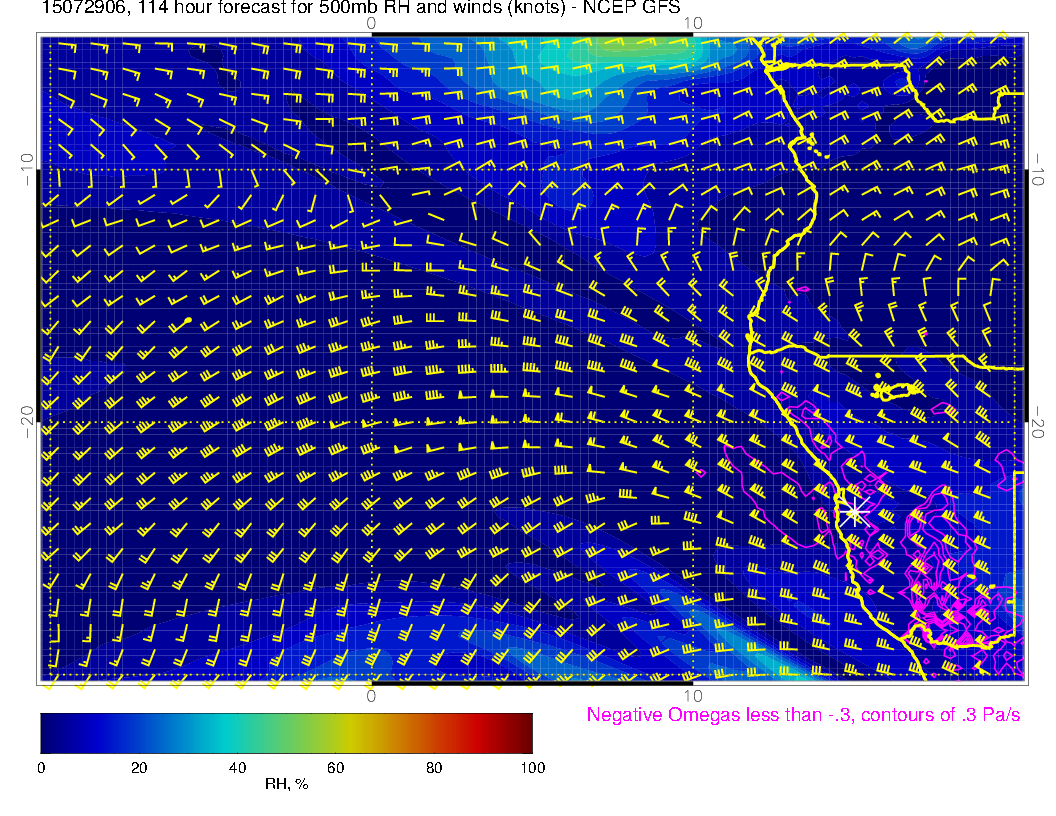
Task: Click the magenta Negative Omegas legend text
Action: tap(803, 715)
